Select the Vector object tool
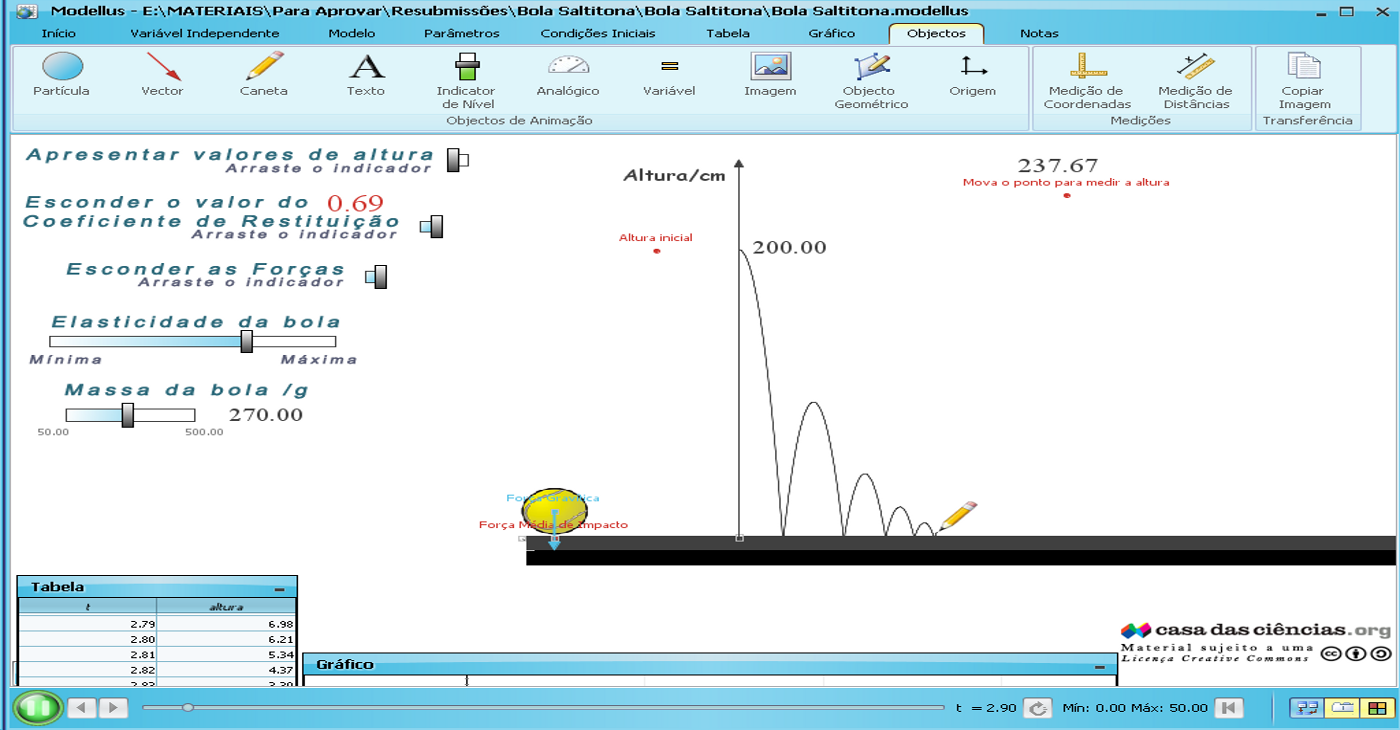Screen dimensions: 1400x730 (162, 76)
